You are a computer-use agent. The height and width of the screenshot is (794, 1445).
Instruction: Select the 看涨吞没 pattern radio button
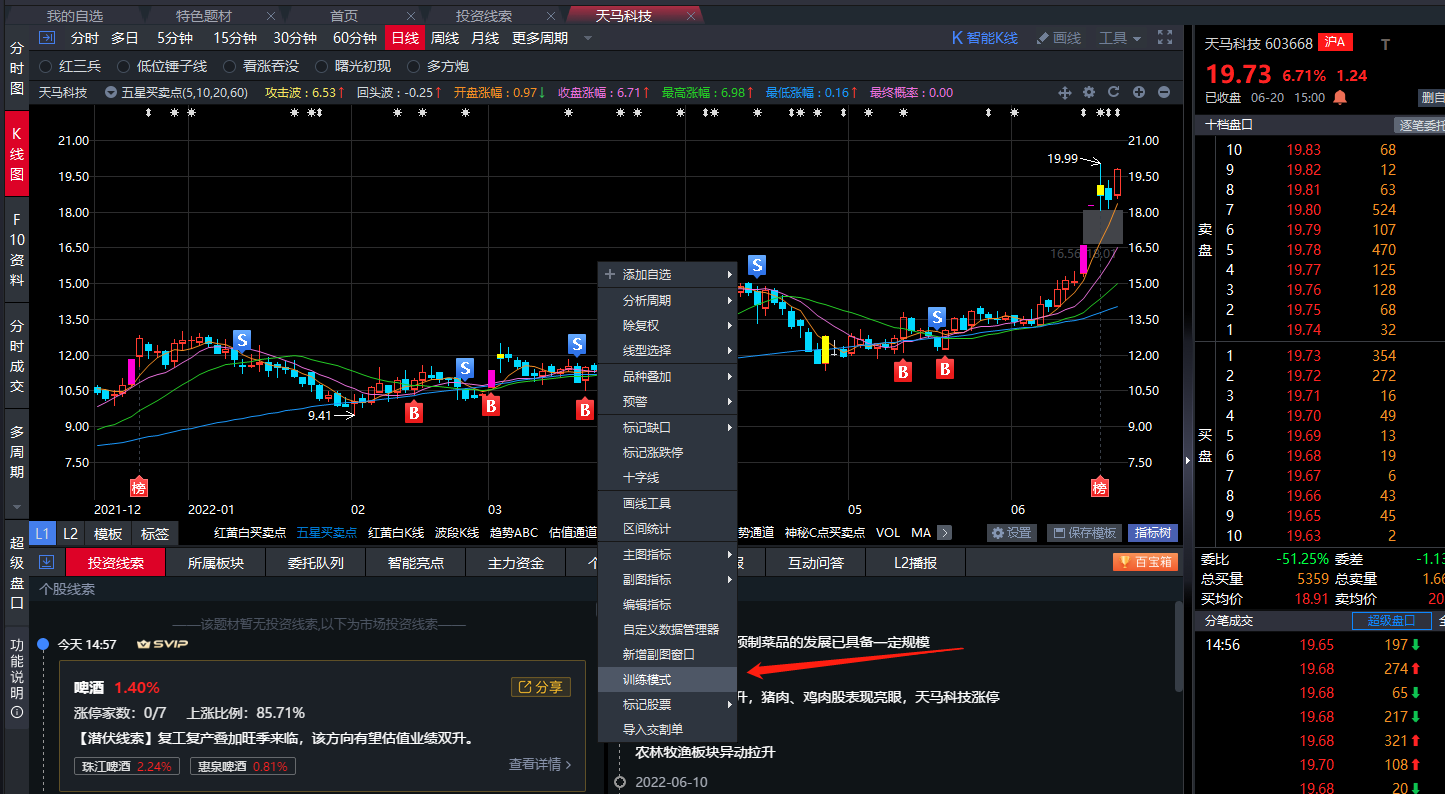[x=229, y=66]
